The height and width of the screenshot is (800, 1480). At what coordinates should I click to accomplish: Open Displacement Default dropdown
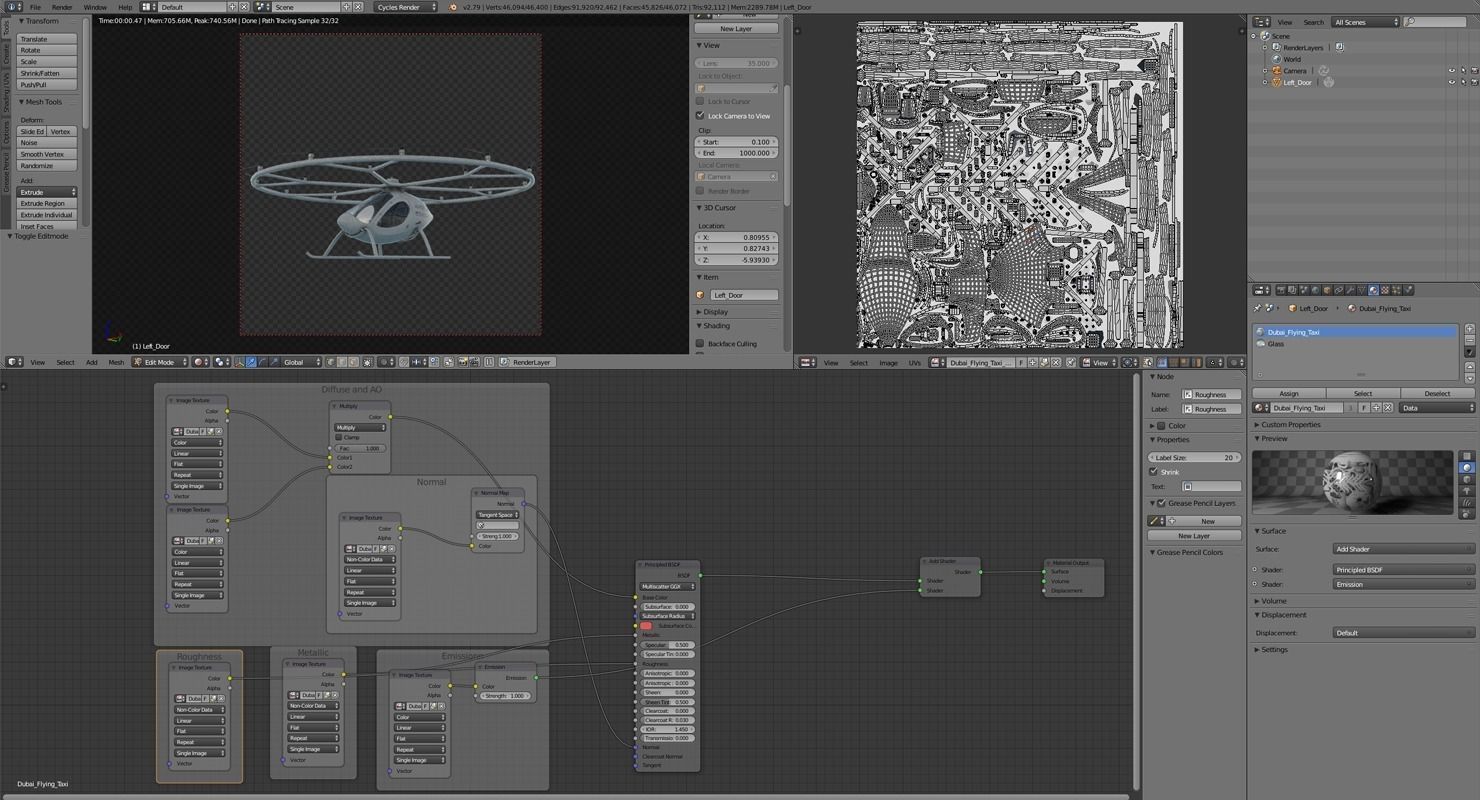[1404, 633]
